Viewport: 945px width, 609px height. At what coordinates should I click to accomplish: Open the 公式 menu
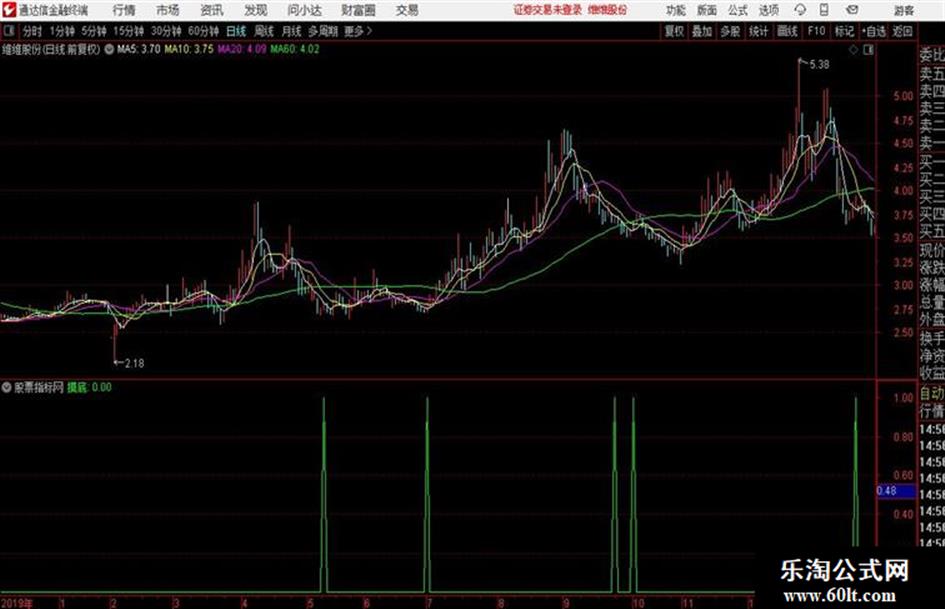tap(737, 10)
